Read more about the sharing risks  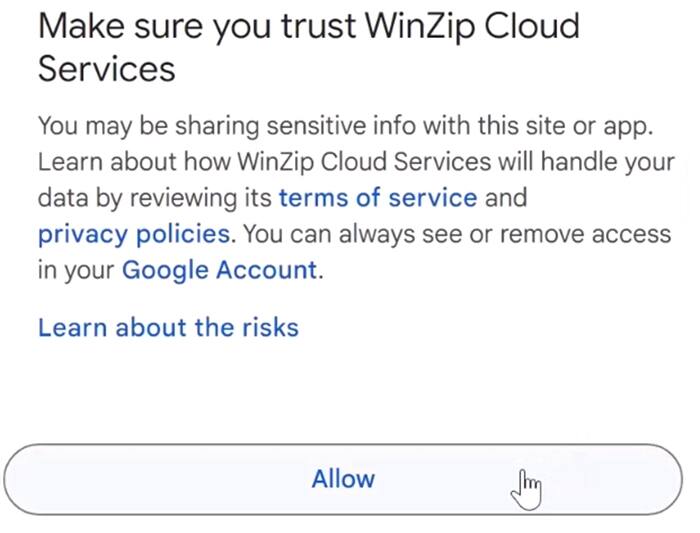click(168, 327)
